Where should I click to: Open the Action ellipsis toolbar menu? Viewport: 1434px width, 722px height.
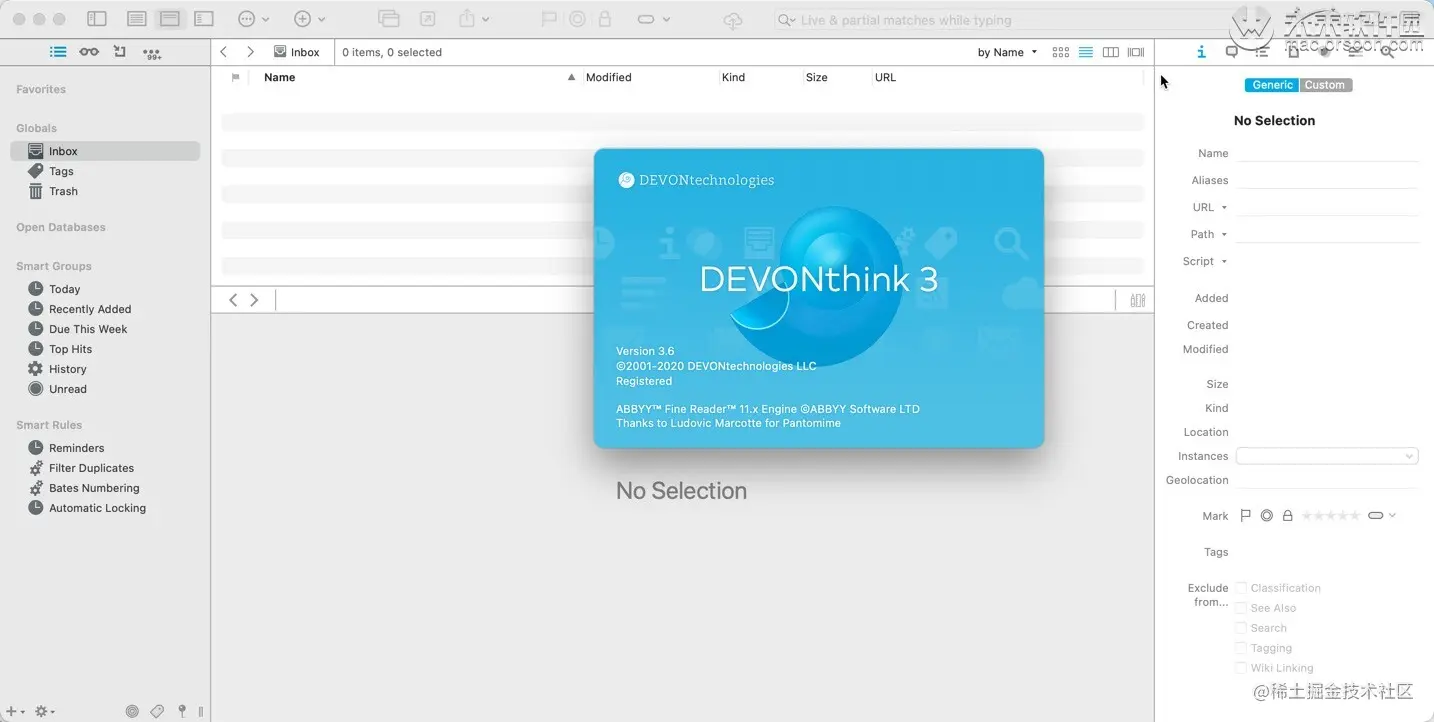(254, 19)
